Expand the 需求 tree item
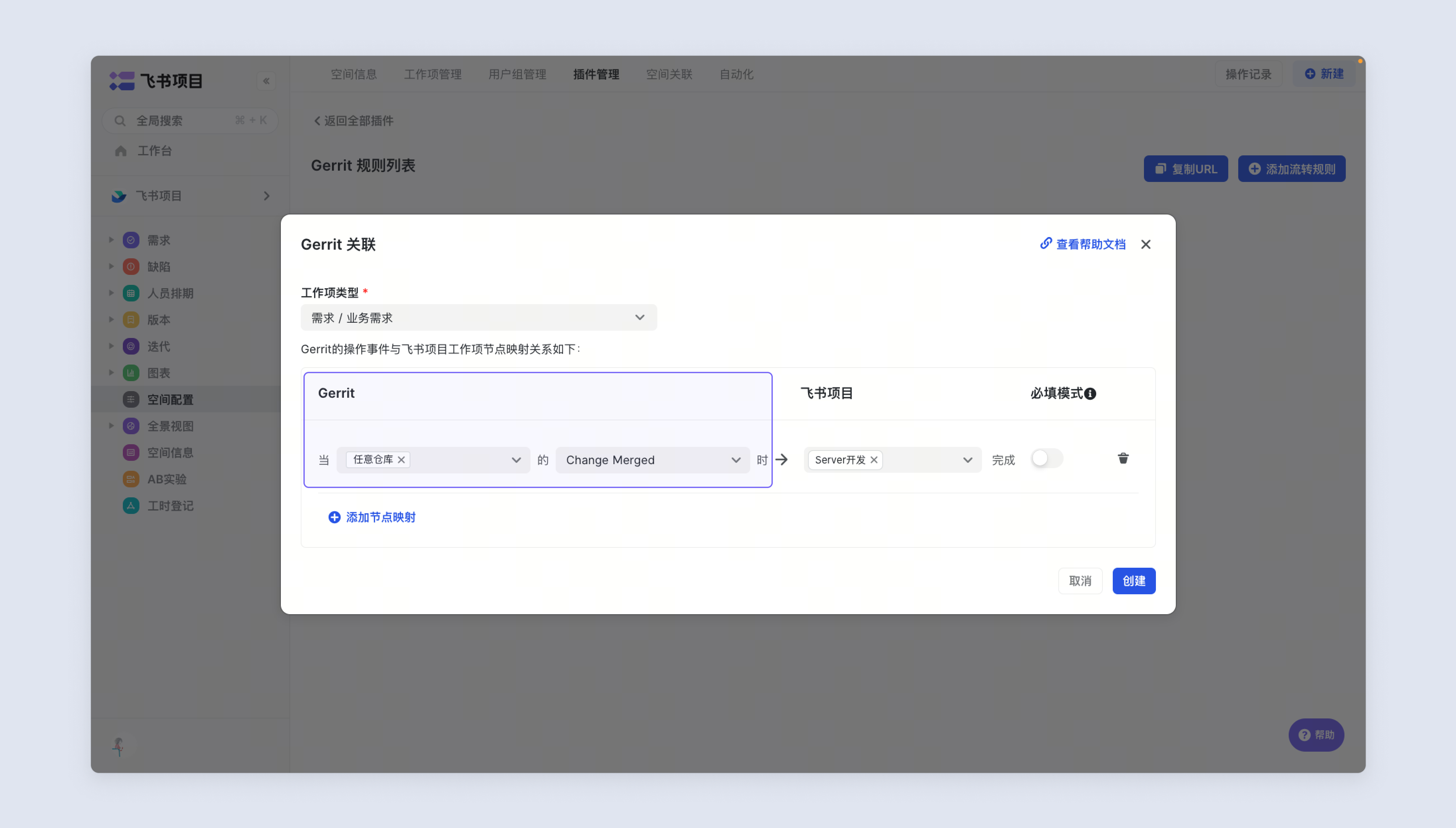 pos(112,240)
